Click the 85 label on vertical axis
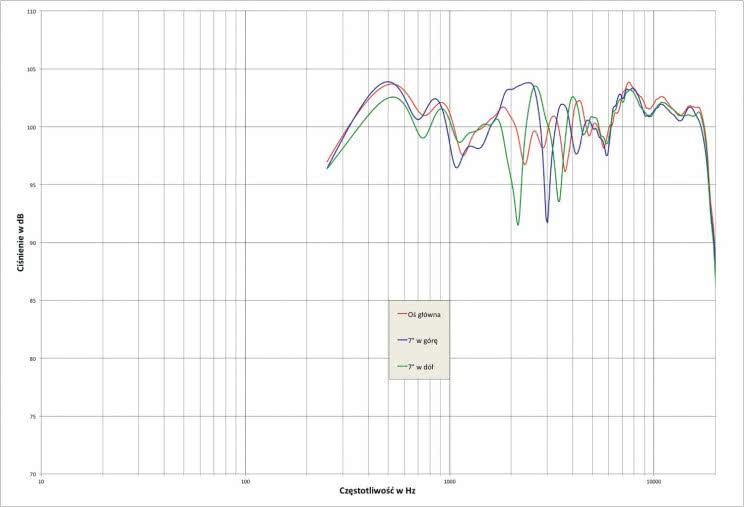The width and height of the screenshot is (744, 507). pos(33,301)
